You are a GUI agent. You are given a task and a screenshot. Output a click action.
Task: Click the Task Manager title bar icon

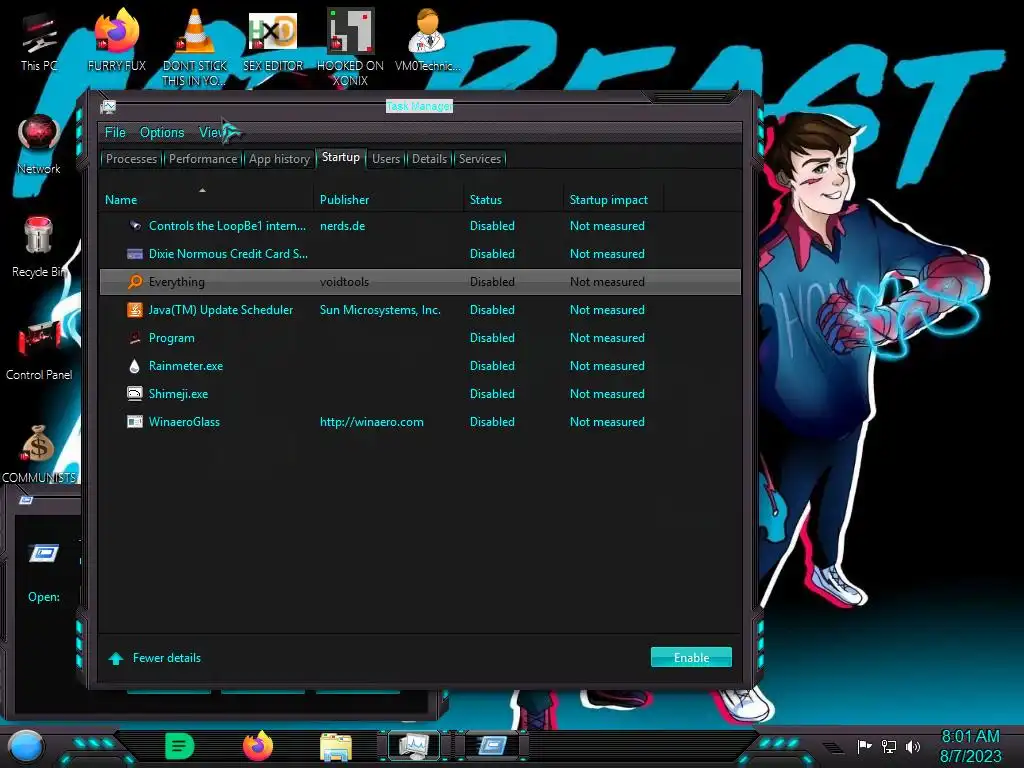(x=108, y=107)
